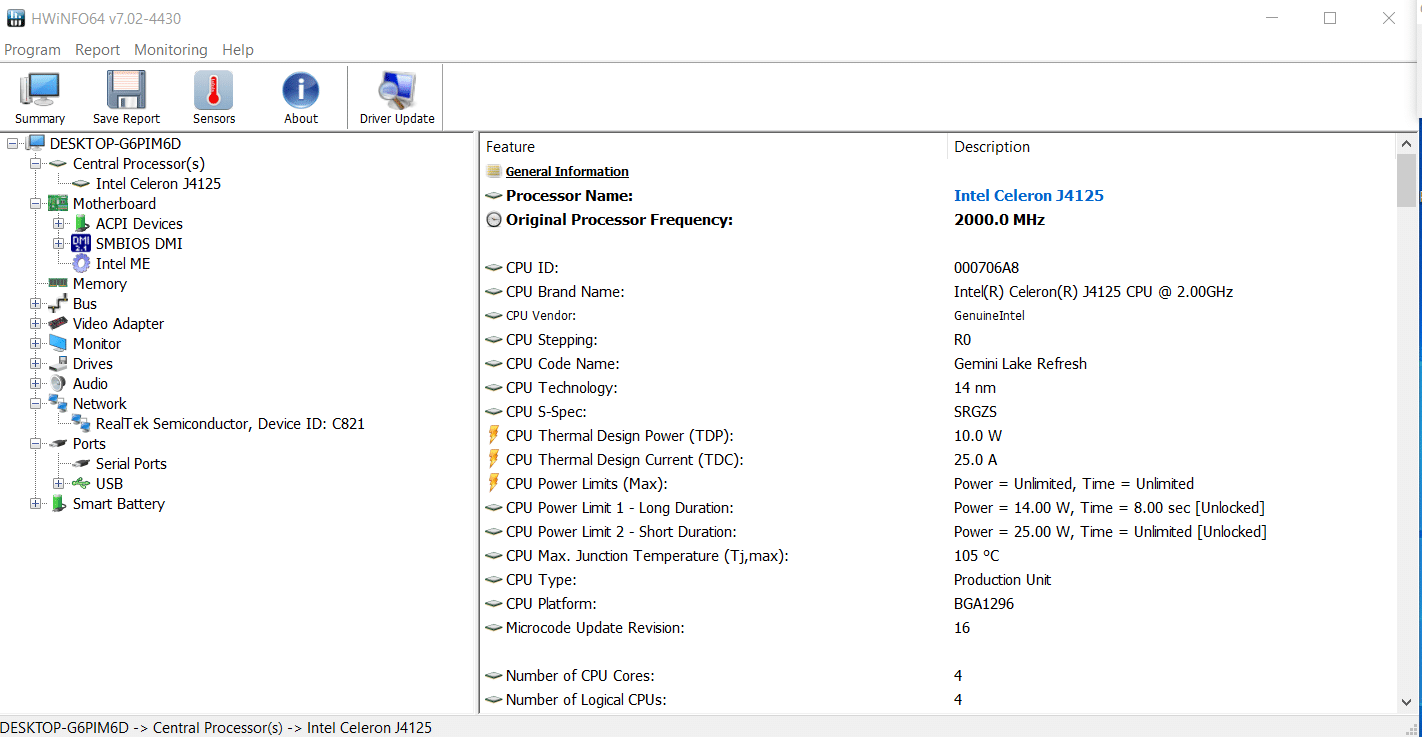1422x737 pixels.
Task: Expand the Video Adapter node
Action: tap(36, 323)
